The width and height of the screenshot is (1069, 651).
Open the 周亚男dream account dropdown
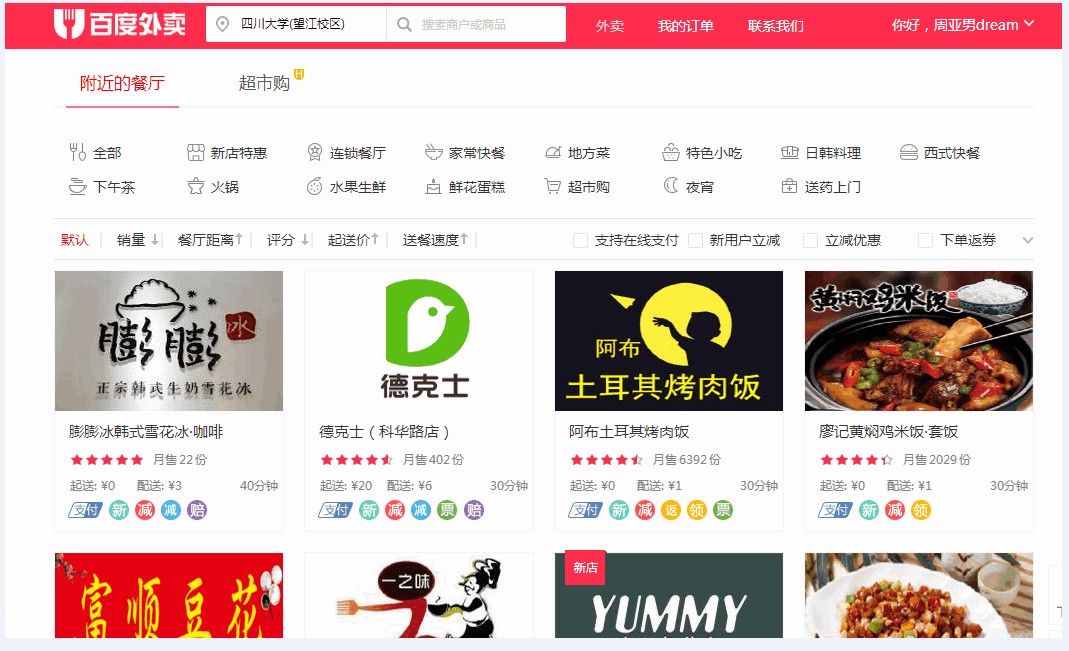coord(963,25)
